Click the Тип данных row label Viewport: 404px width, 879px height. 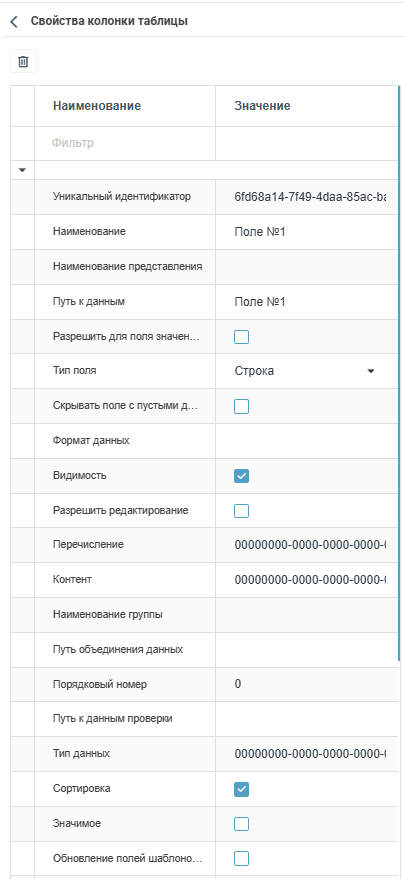pyautogui.click(x=81, y=754)
